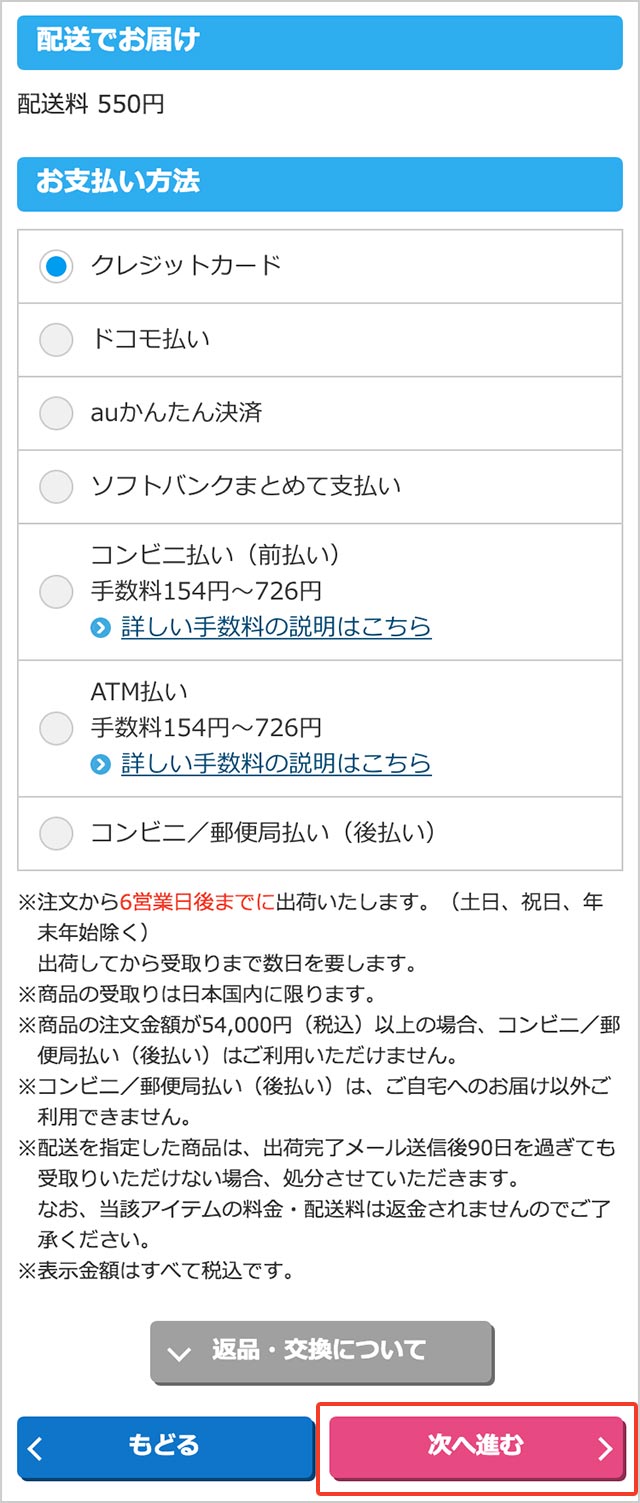Select auかんたん決済 radio button
The width and height of the screenshot is (640, 1503).
pyautogui.click(x=56, y=413)
